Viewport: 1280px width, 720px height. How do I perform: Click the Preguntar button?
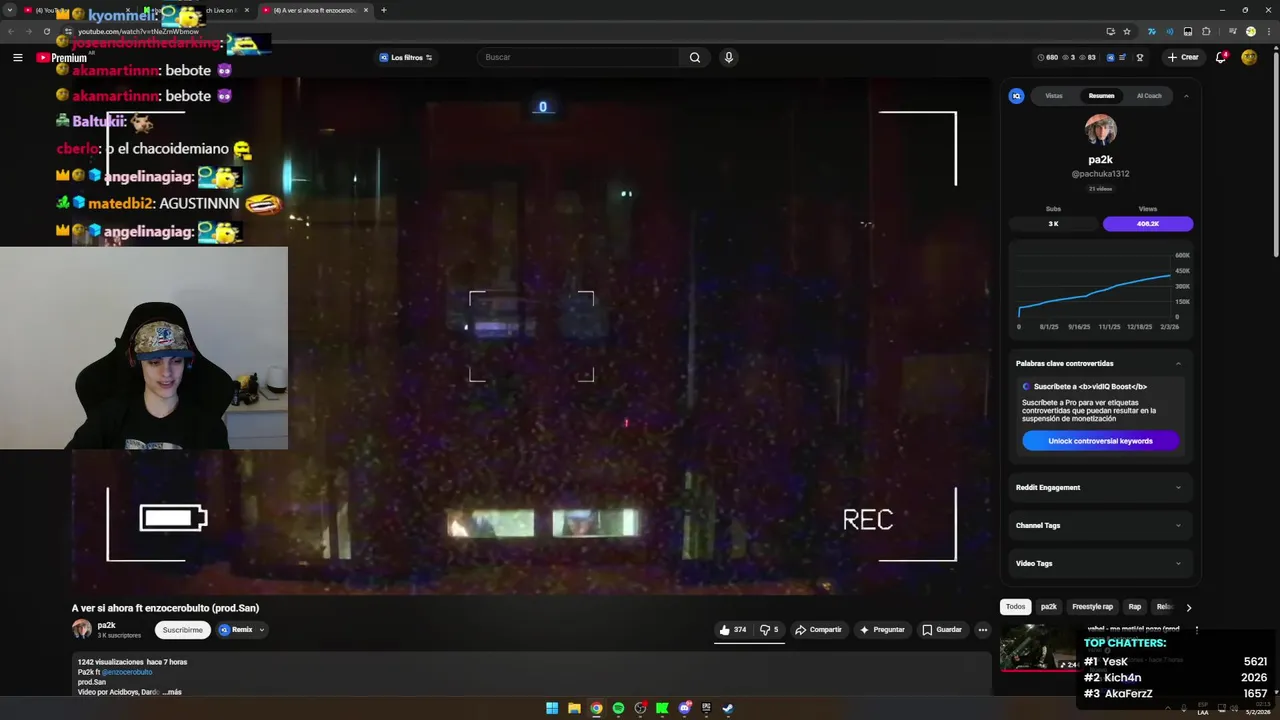[x=881, y=630]
